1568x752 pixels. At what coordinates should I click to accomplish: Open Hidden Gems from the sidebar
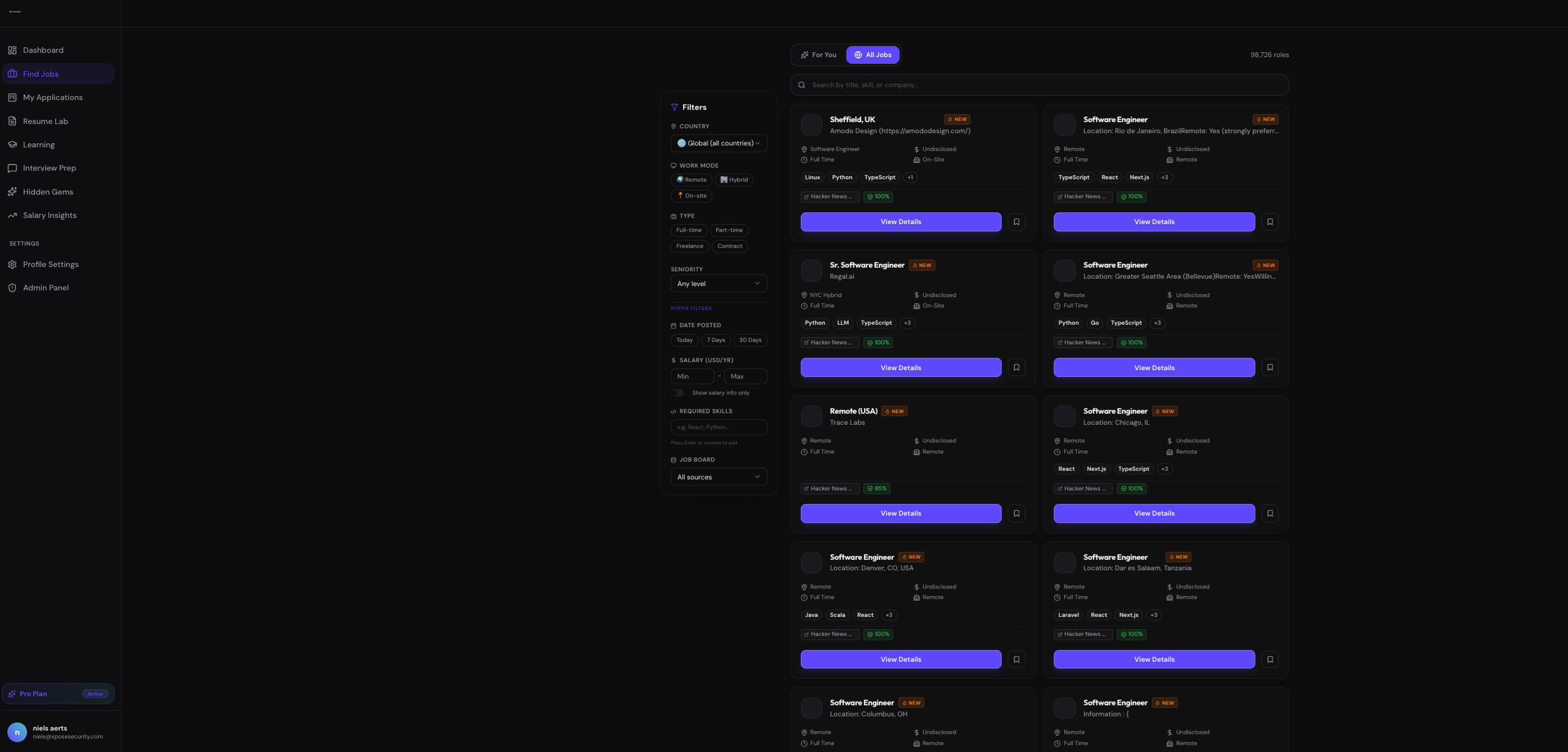pos(47,192)
